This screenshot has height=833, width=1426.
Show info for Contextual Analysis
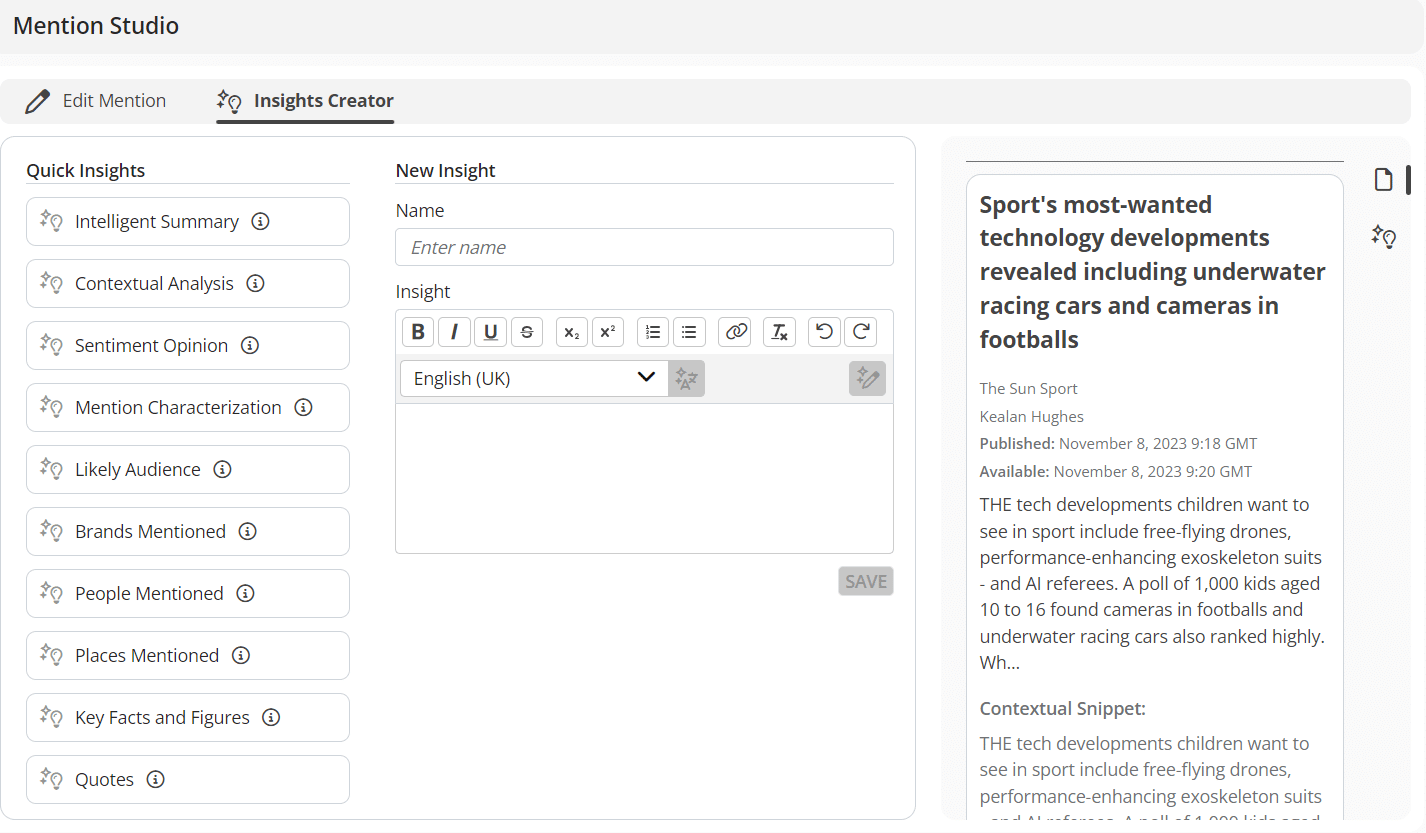pyautogui.click(x=255, y=284)
